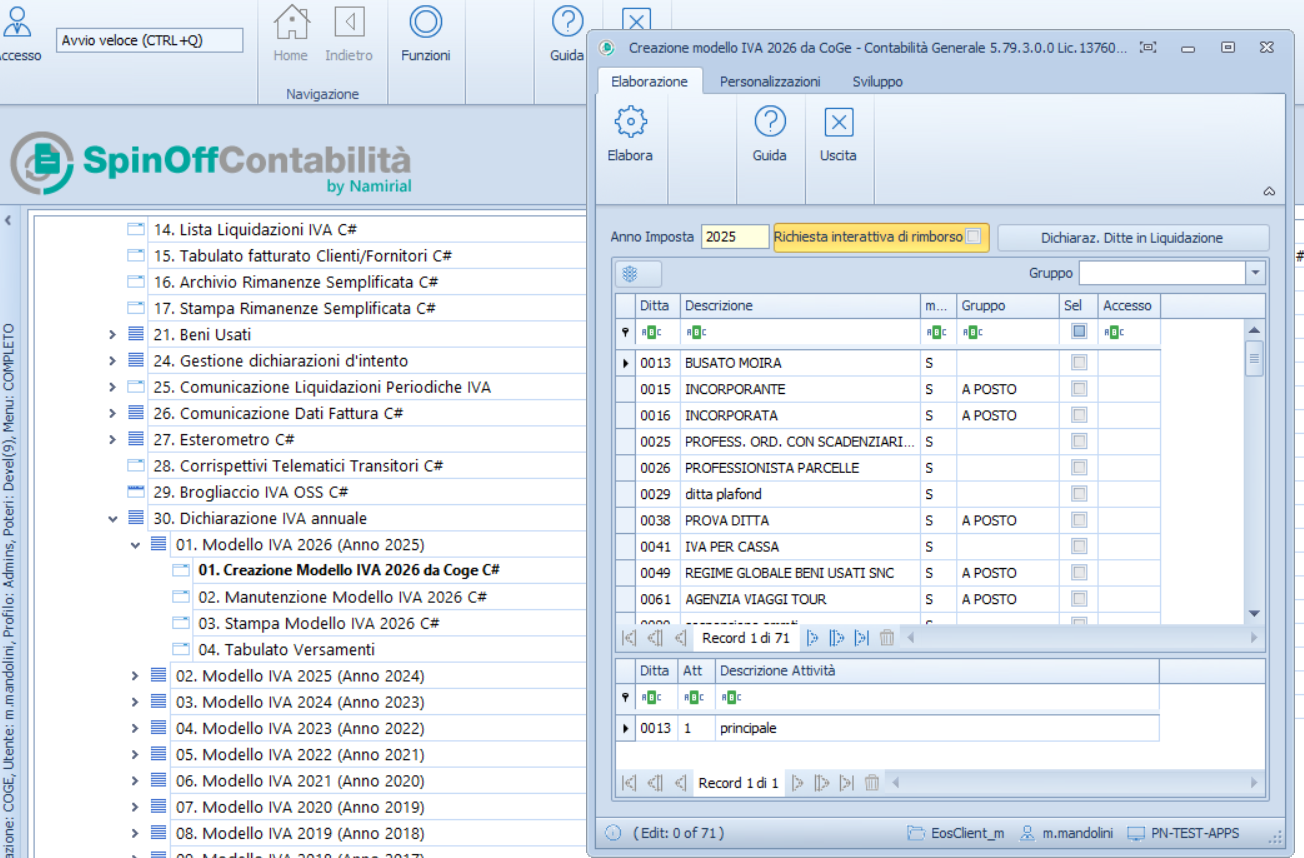Enable Richiesta interattiva di rimborso checkbox

coord(974,237)
